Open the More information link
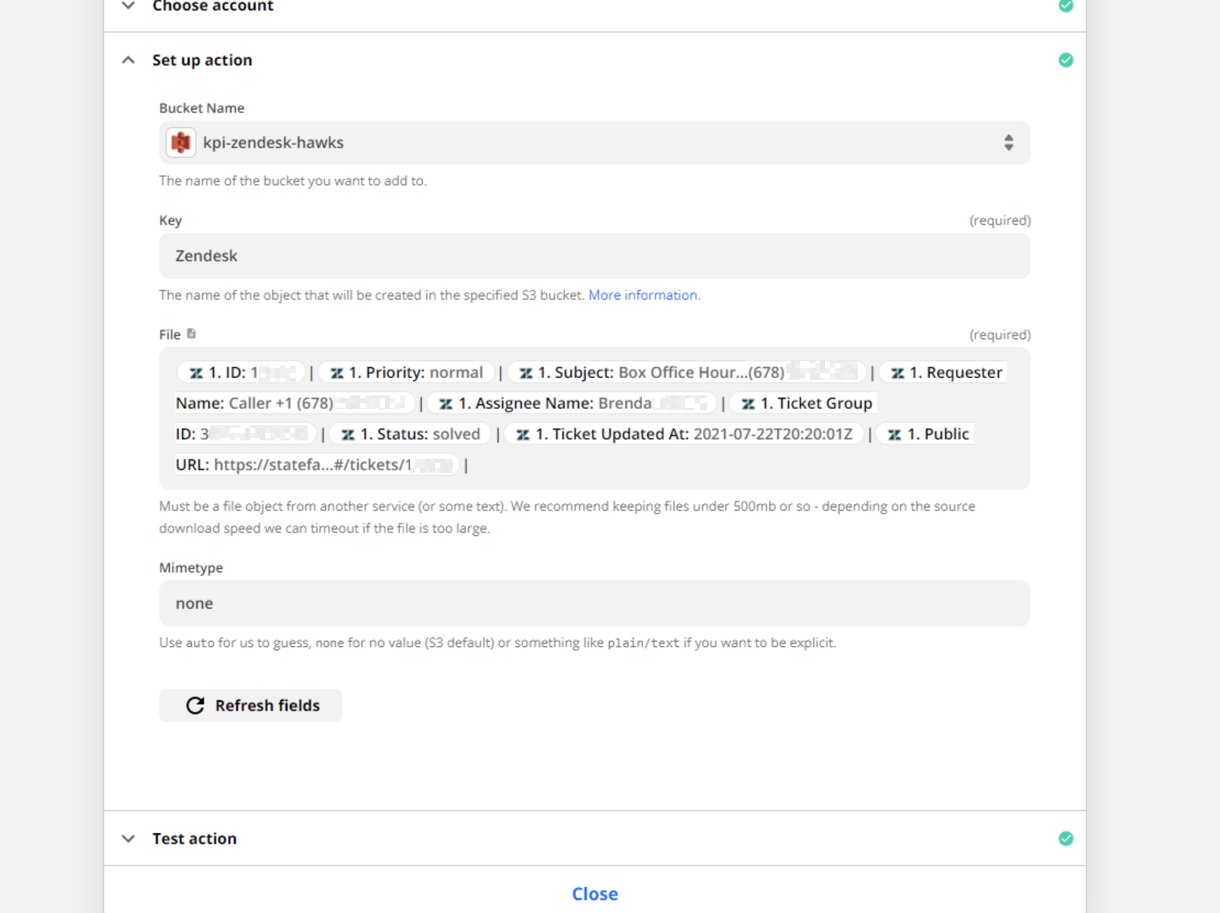 [644, 295]
